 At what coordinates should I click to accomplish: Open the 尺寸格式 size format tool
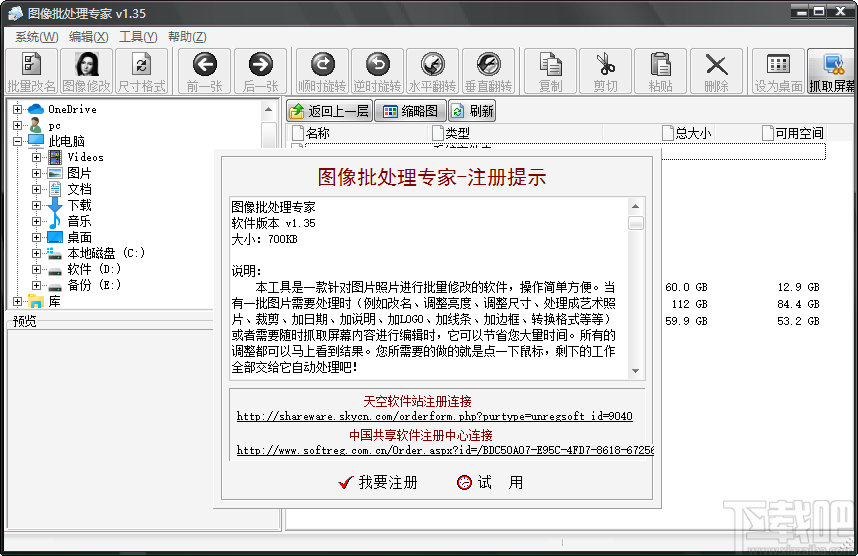coord(142,71)
